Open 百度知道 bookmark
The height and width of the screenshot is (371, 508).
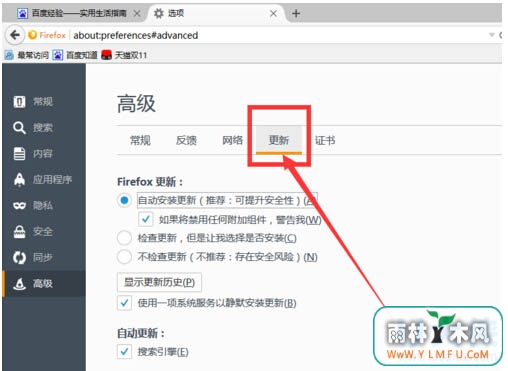pos(75,55)
